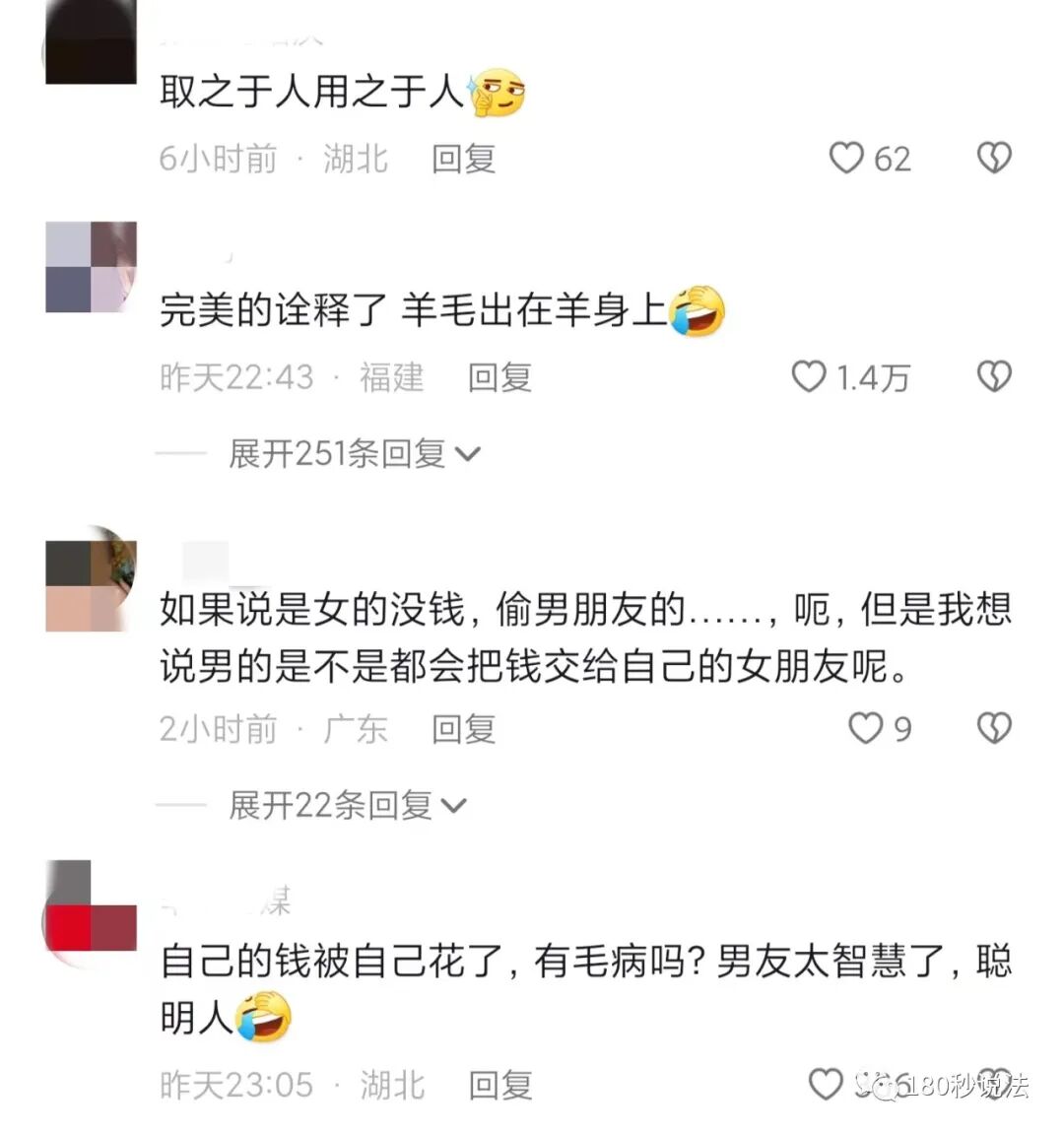Tap chevron next to 251条回复
This screenshot has height=1133, width=1064.
click(467, 454)
